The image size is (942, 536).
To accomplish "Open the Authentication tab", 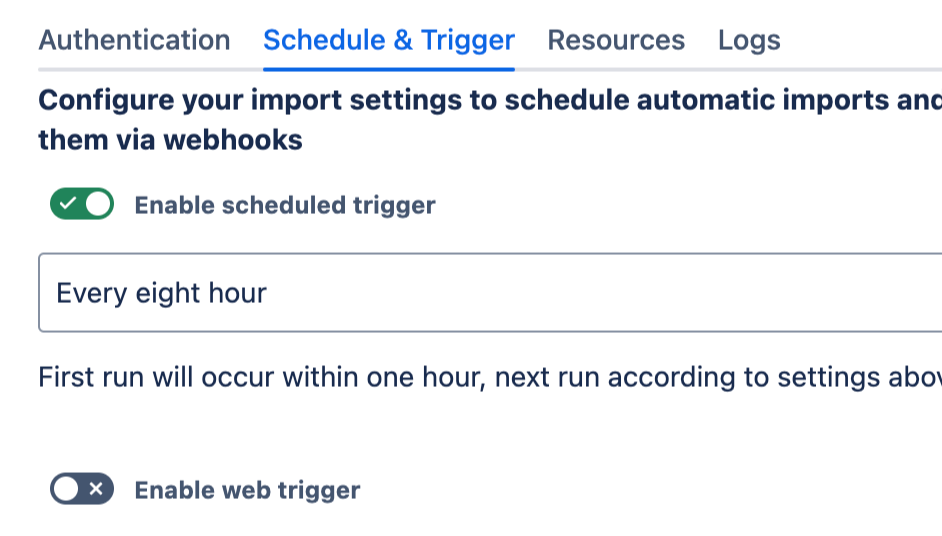I will (x=134, y=40).
